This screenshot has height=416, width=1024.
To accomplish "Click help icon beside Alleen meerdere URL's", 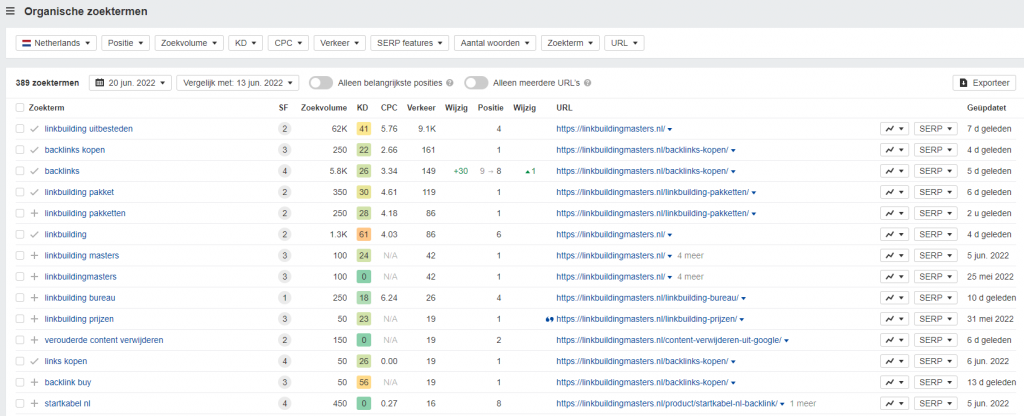I will pos(587,83).
